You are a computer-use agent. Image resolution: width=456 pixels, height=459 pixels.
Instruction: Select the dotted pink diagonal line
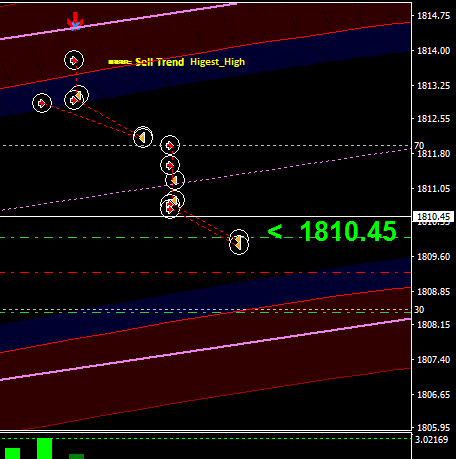[205, 180]
